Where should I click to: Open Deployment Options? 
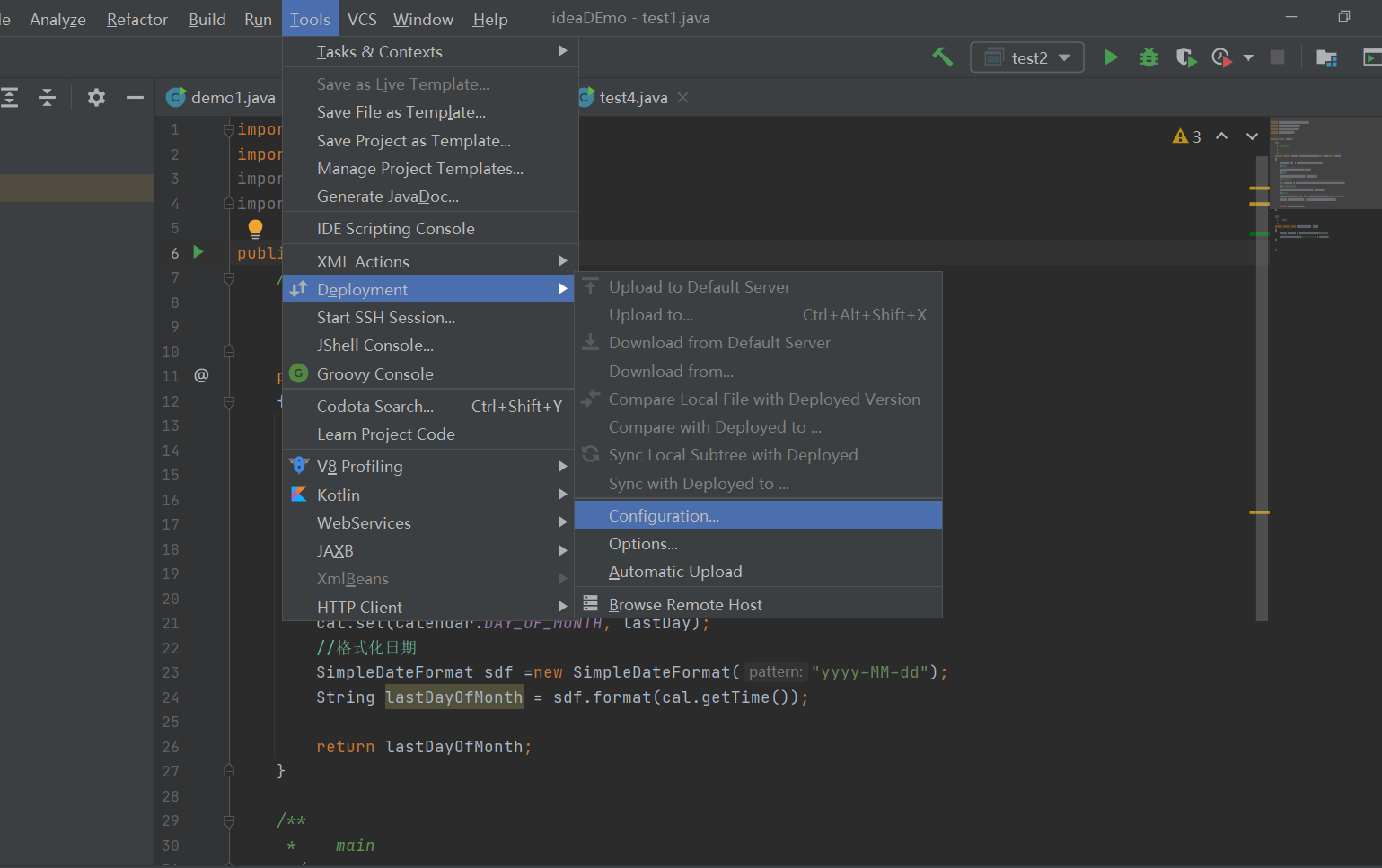758,544
